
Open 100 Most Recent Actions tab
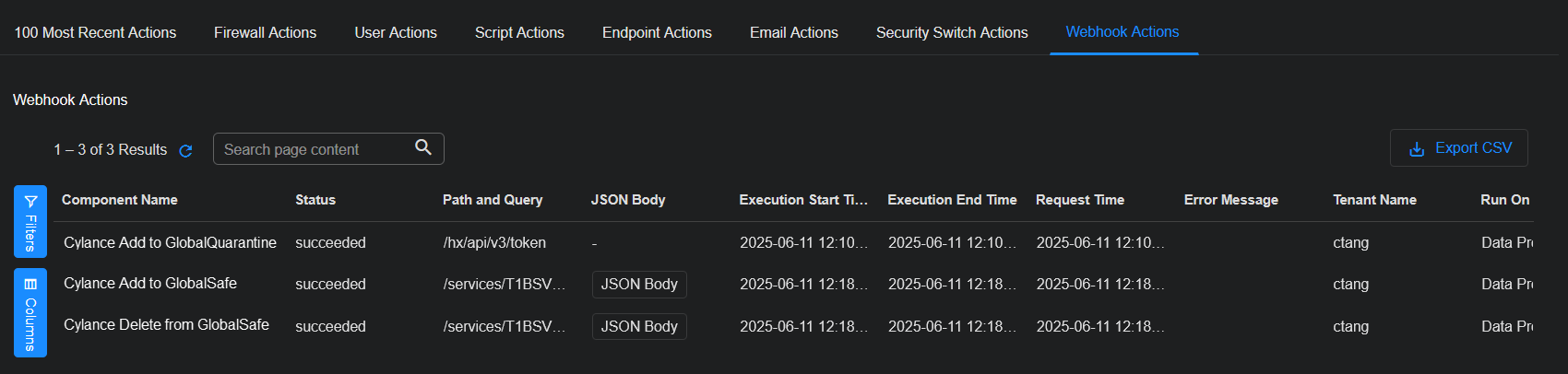tap(95, 33)
